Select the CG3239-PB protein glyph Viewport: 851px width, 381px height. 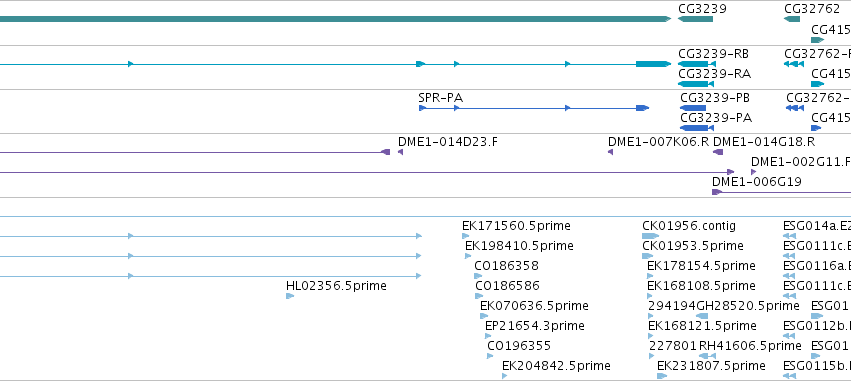pos(693,108)
